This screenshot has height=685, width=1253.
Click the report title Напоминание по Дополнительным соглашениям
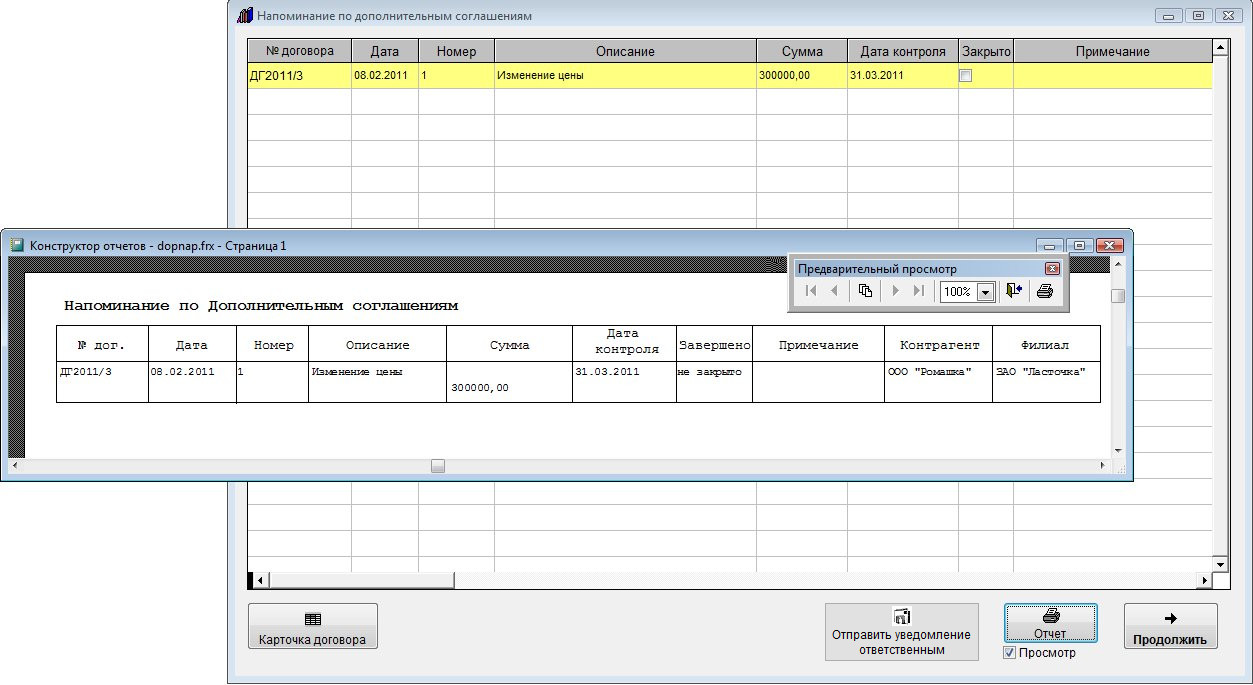(261, 306)
